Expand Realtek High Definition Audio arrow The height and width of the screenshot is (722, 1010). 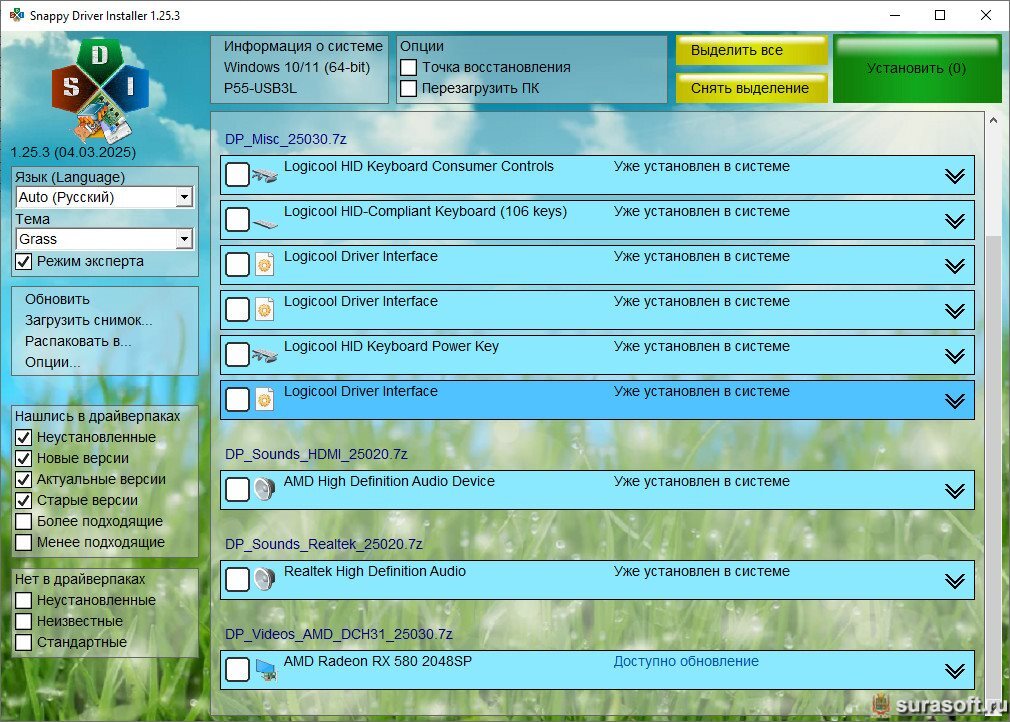pos(955,581)
